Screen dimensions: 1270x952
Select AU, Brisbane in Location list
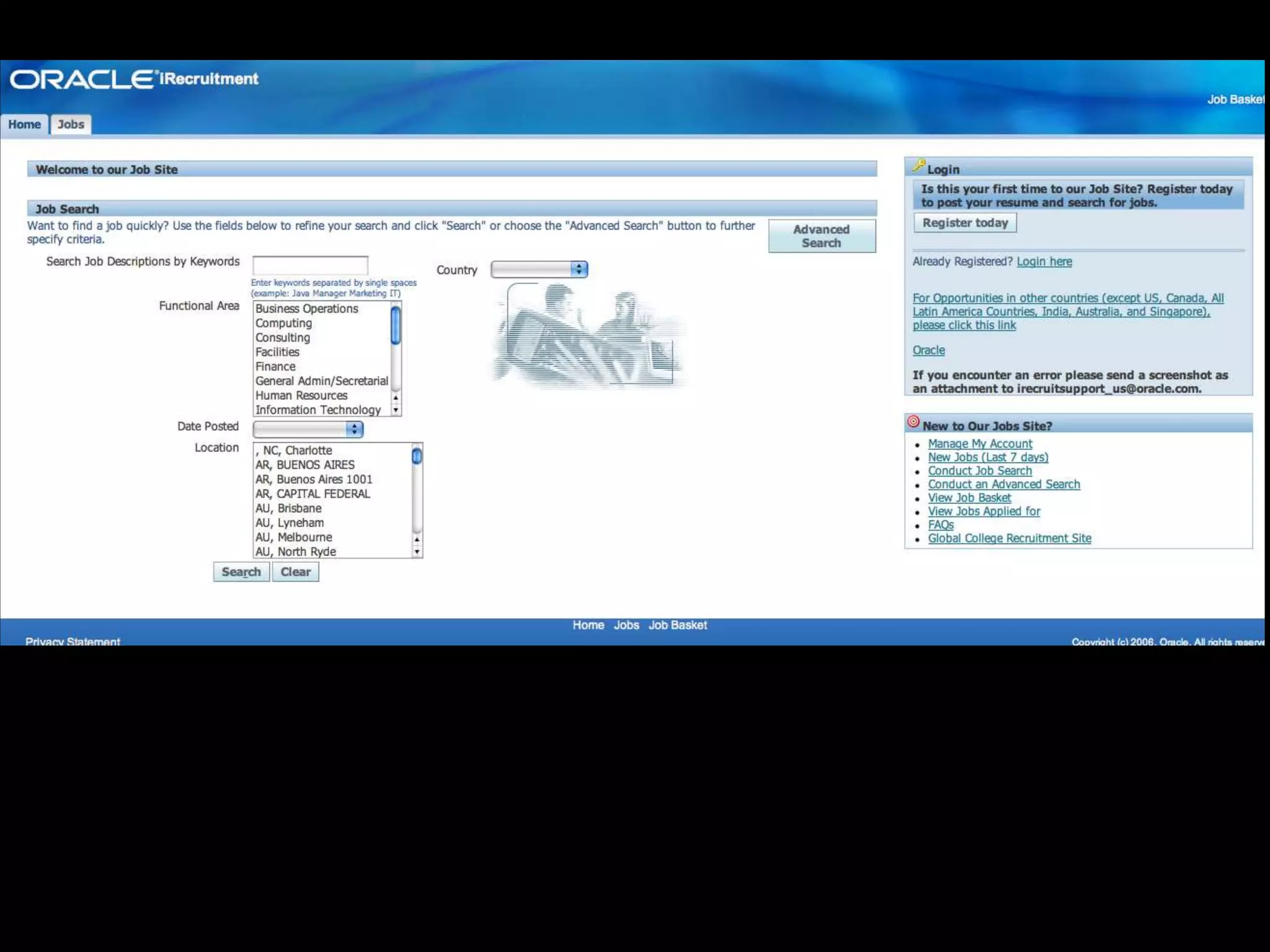click(x=288, y=508)
